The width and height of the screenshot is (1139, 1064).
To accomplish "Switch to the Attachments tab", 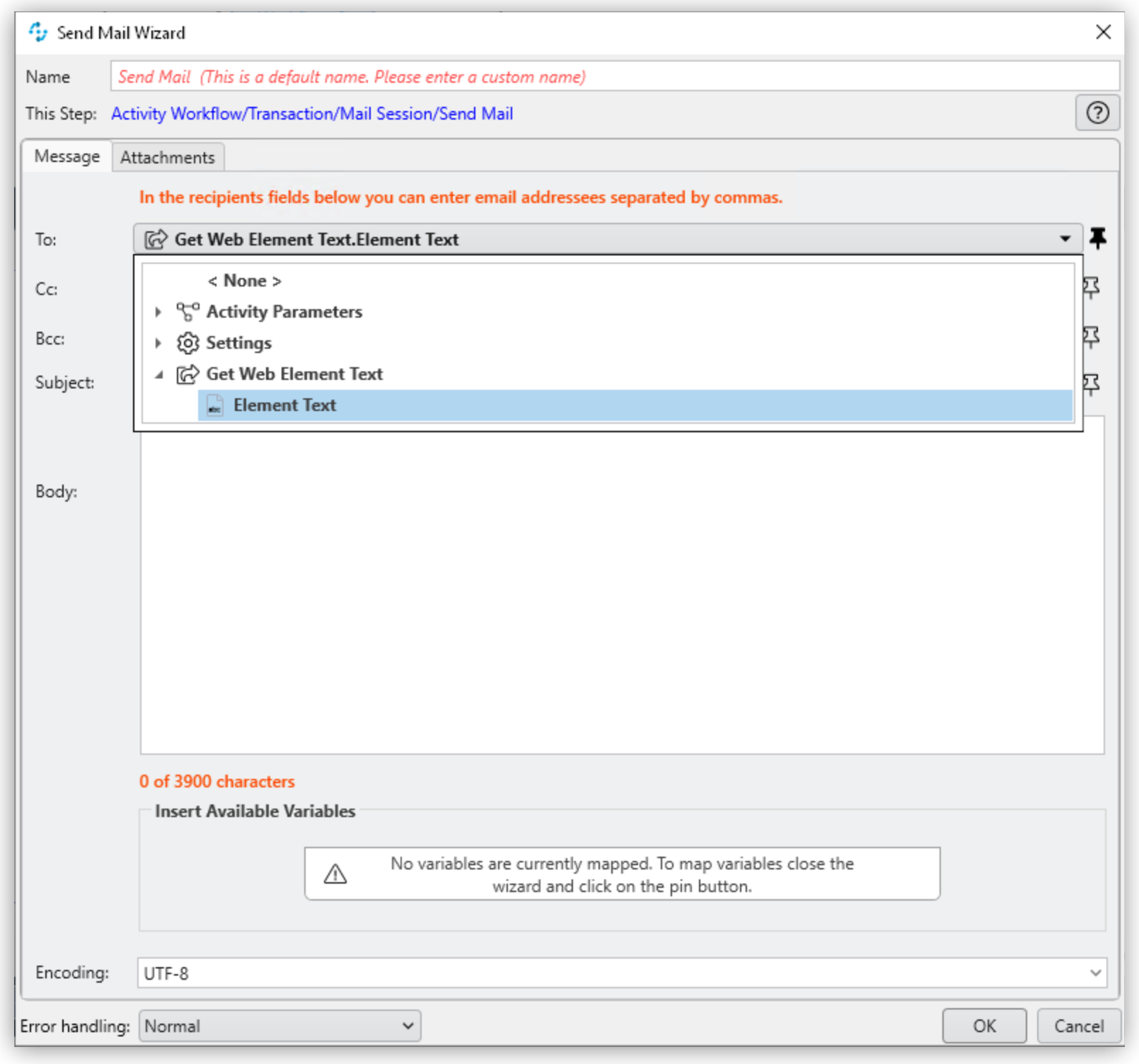I will (168, 156).
